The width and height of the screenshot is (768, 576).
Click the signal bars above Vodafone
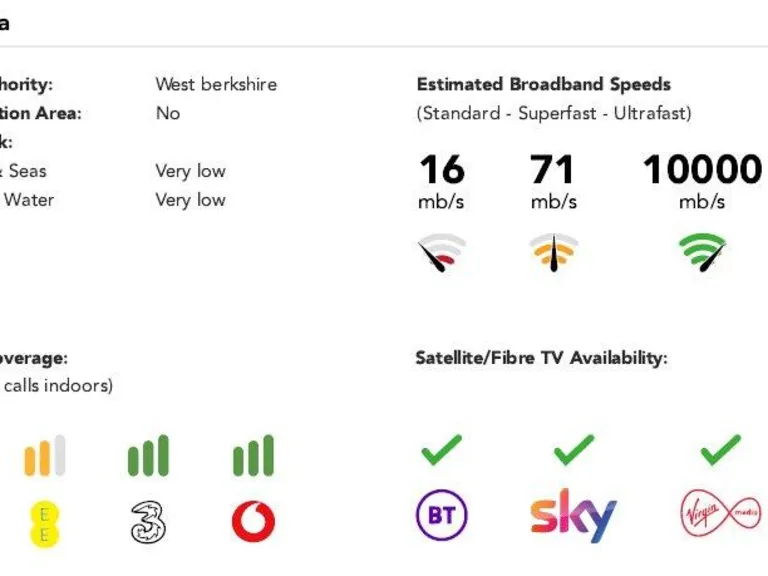253,456
